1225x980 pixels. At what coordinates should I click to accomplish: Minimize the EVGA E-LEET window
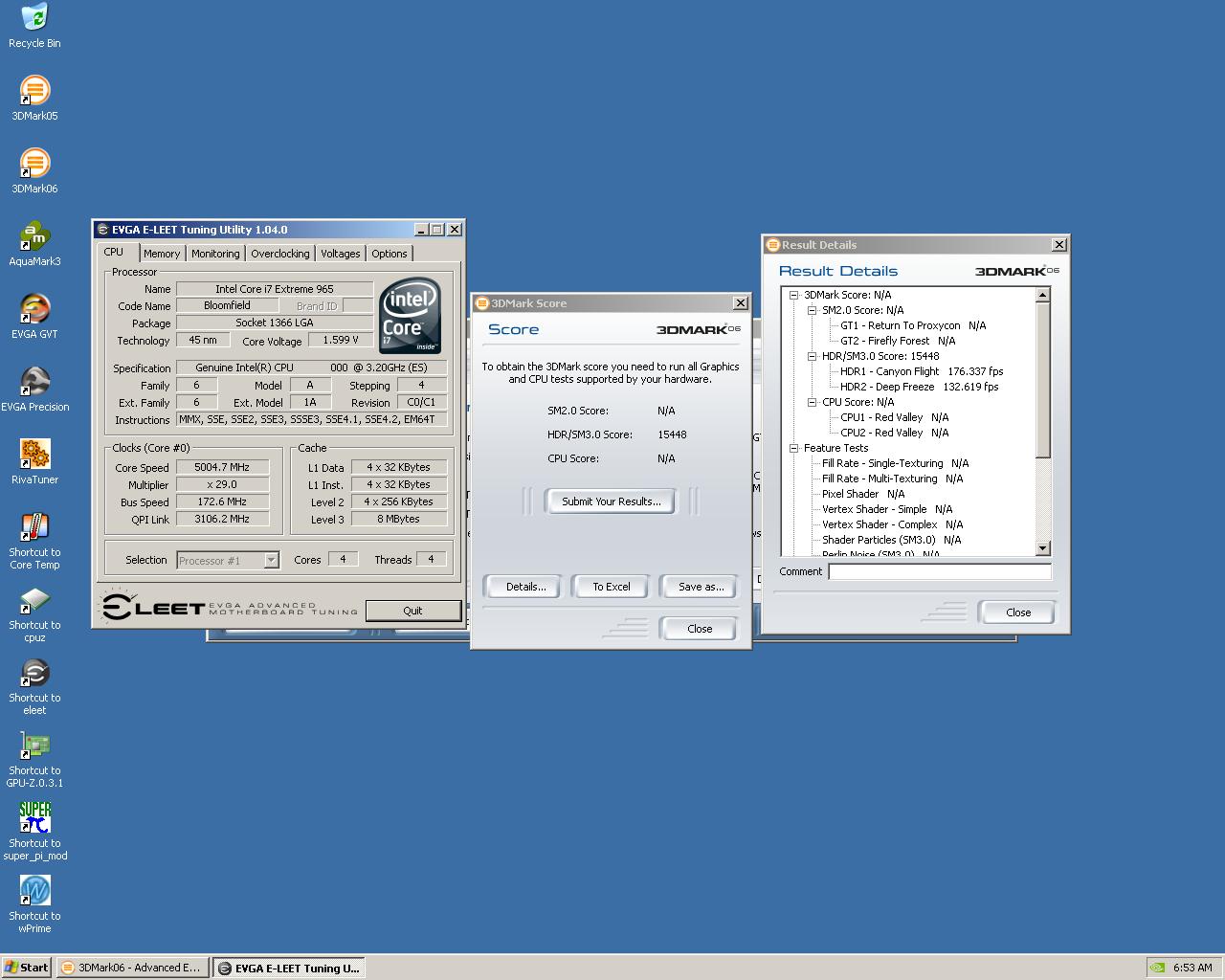click(x=421, y=230)
